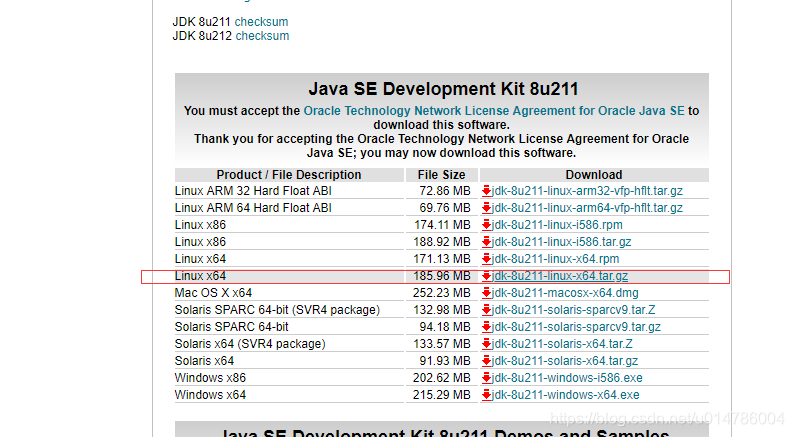The height and width of the screenshot is (437, 794).
Task: Download jdk-8u211-linux-x64.tar.gz file link
Action: click(x=560, y=276)
